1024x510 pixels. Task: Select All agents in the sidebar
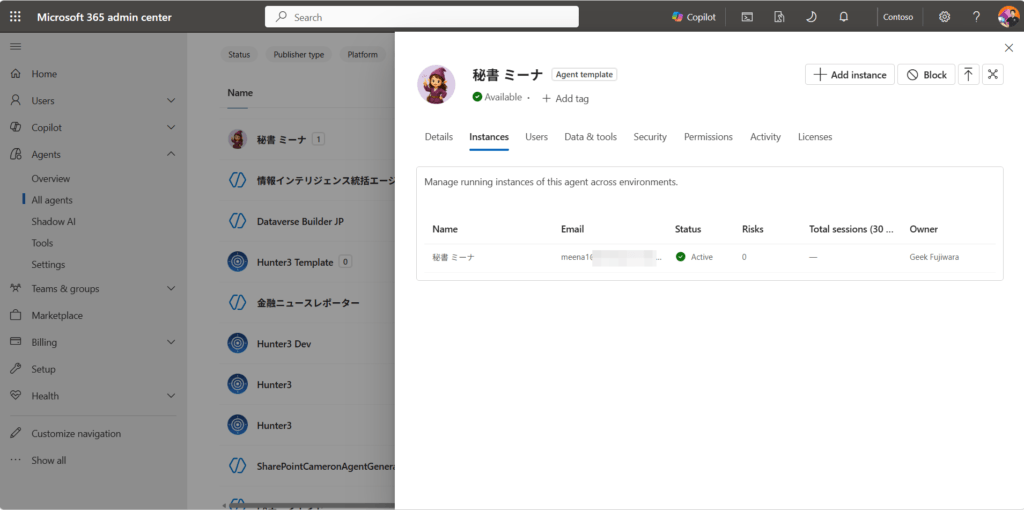[x=52, y=200]
